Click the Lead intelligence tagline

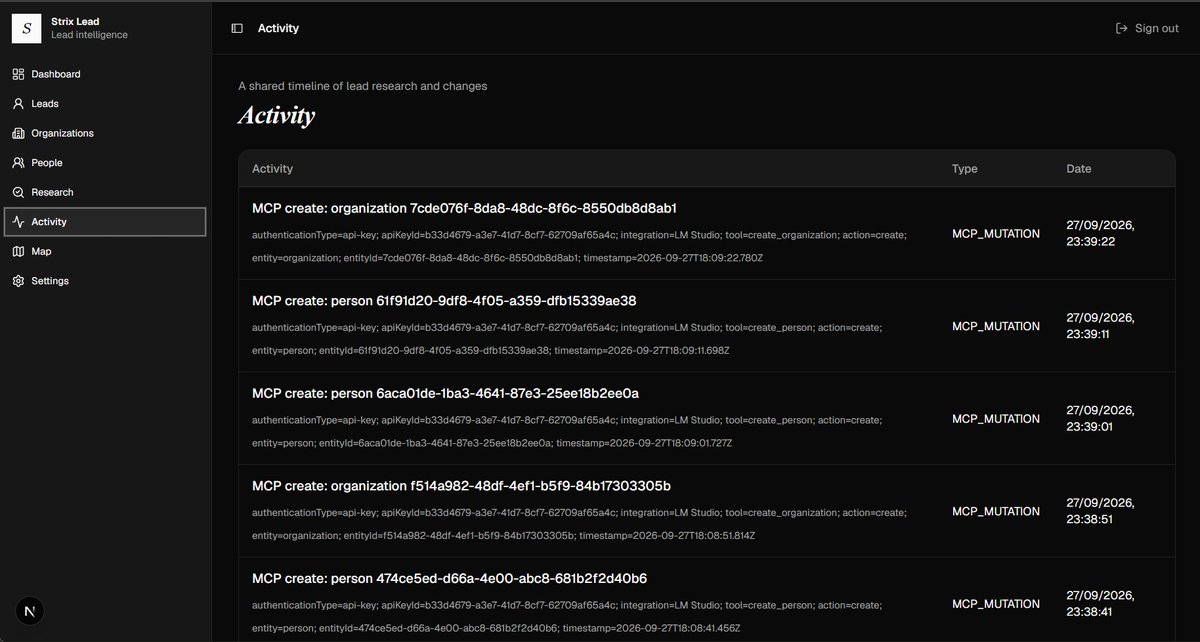pyautogui.click(x=89, y=35)
